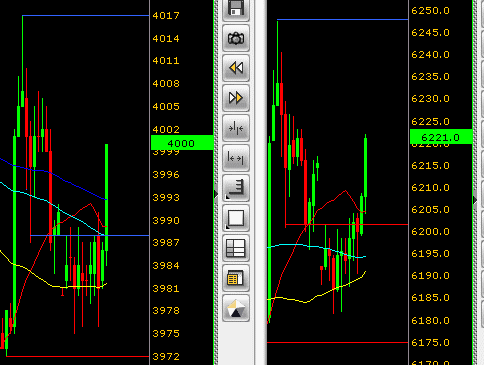484x365 pixels.
Task: Expand the chart with outward-arrows icon
Action: pyautogui.click(x=236, y=158)
